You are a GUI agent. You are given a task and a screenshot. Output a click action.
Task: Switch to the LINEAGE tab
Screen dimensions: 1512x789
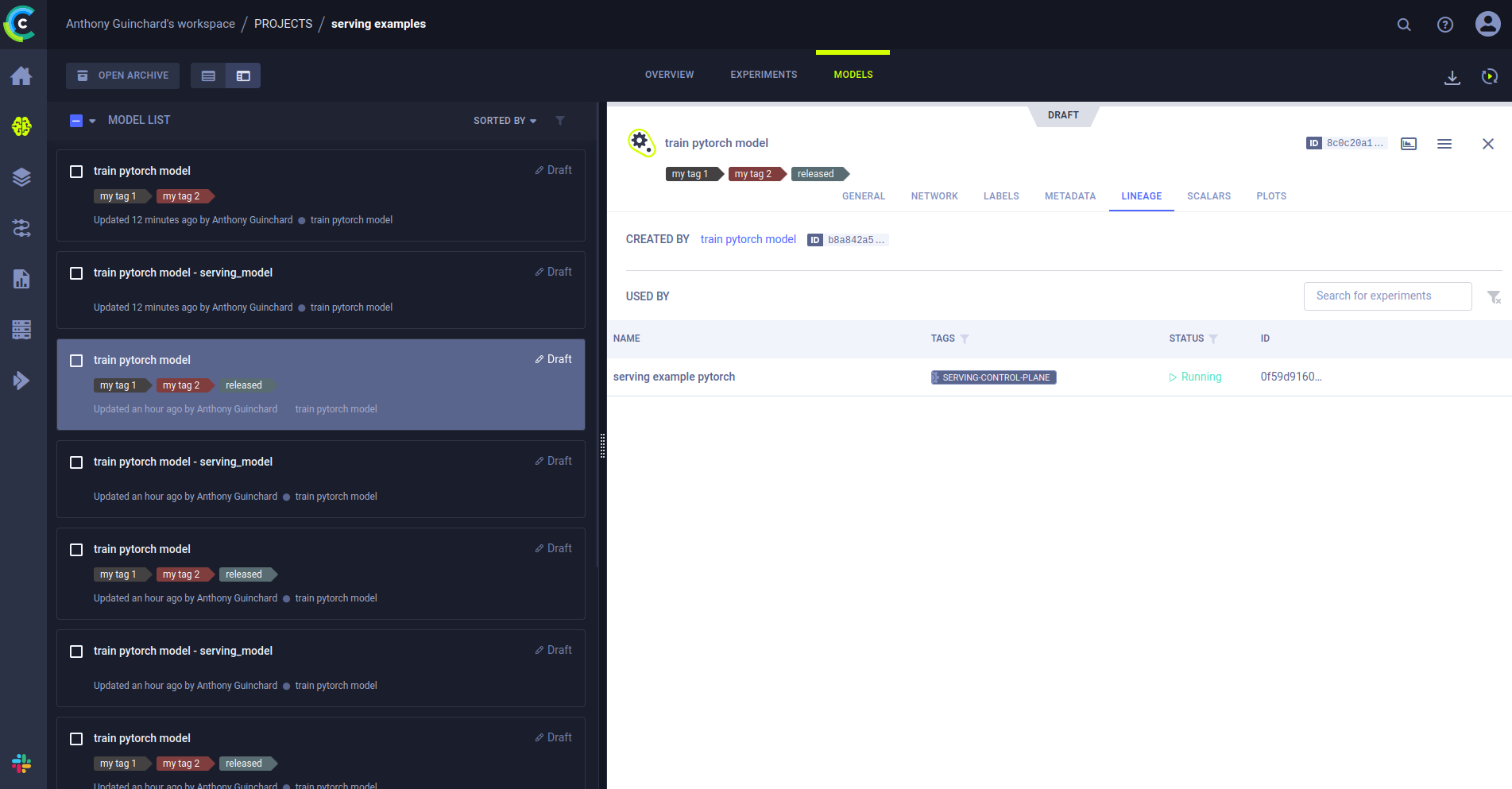[x=1142, y=196]
